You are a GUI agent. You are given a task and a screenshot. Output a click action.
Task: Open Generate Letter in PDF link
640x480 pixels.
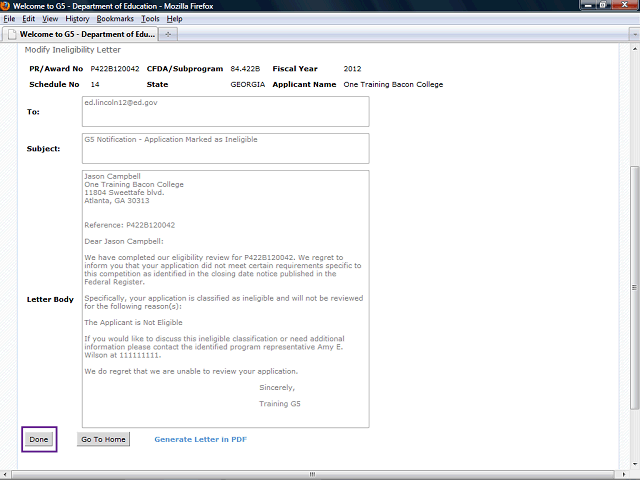pyautogui.click(x=200, y=439)
